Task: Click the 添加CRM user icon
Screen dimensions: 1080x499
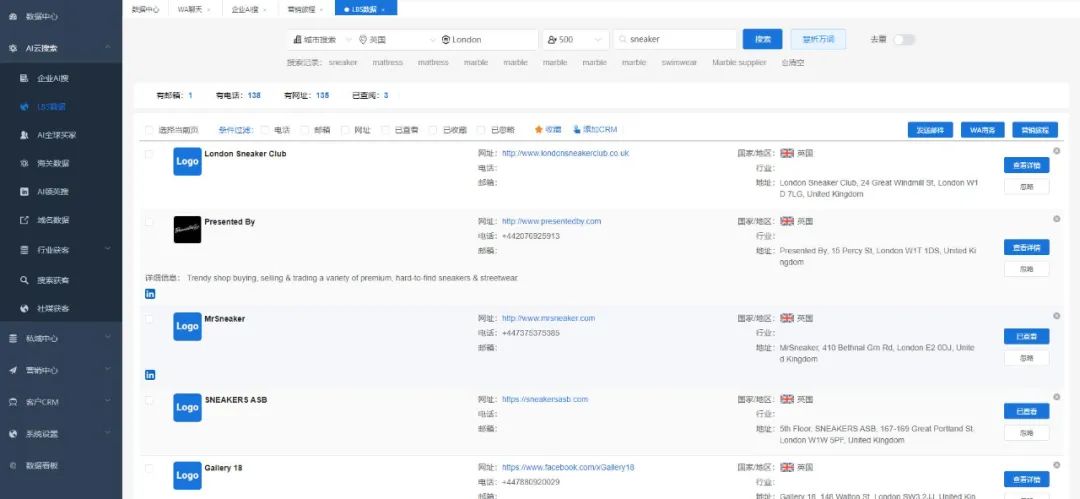Action: [577, 130]
